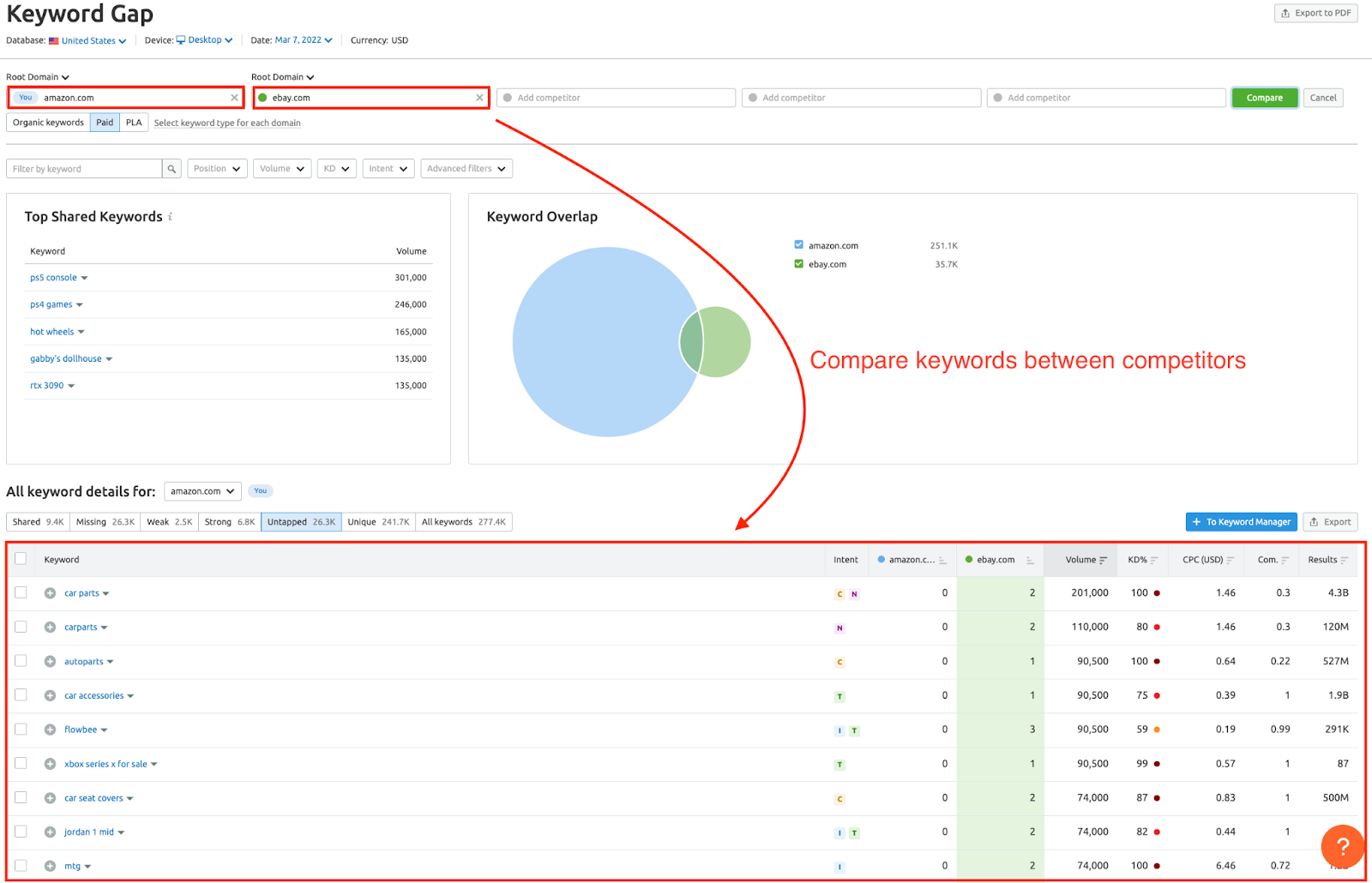The image size is (1372, 883).
Task: Expand carparts row with plus icon
Action: [x=50, y=628]
